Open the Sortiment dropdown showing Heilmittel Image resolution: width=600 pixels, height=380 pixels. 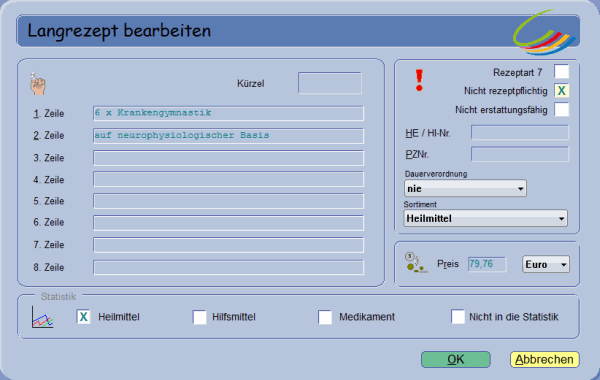point(485,219)
